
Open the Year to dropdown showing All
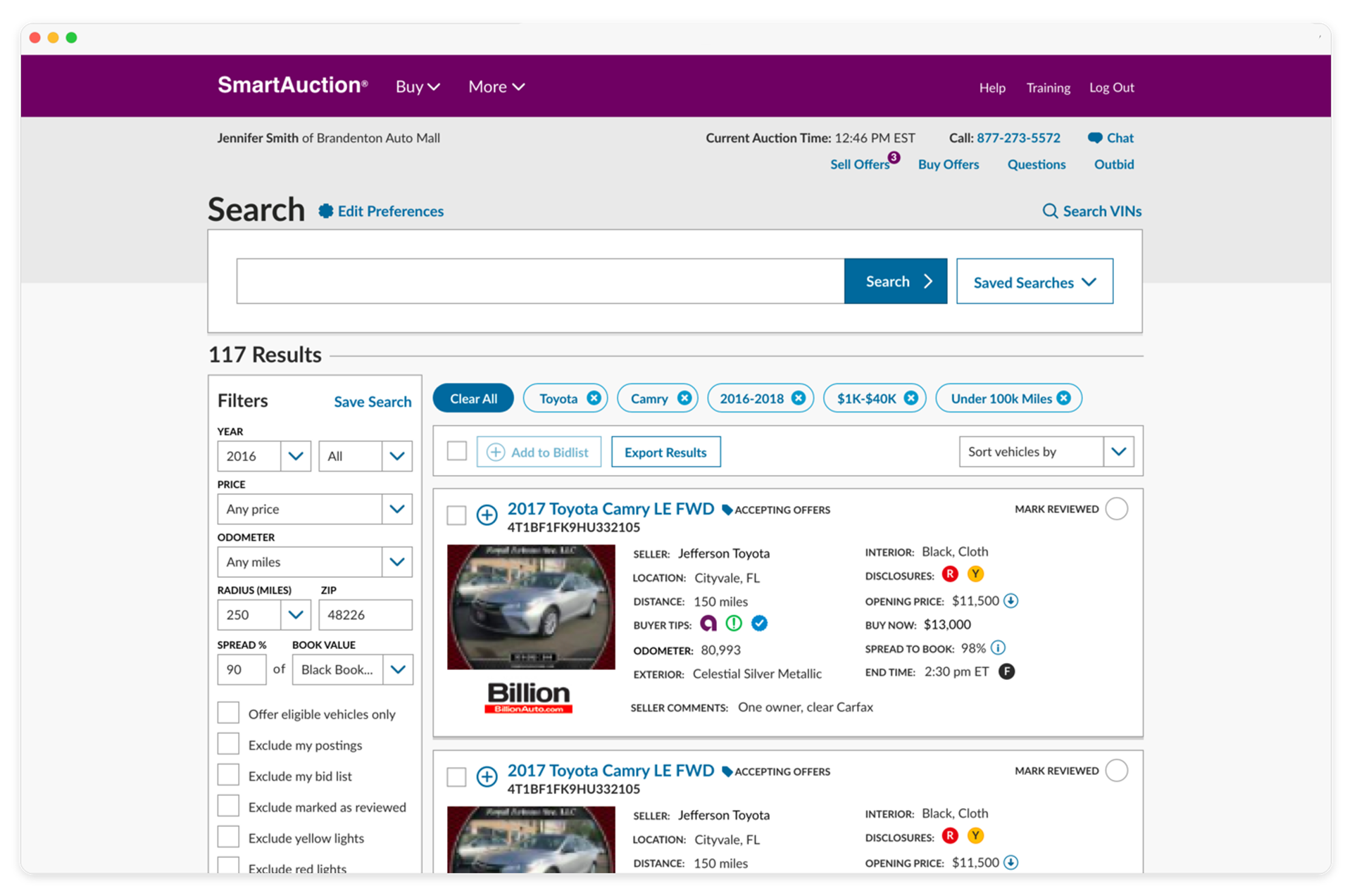click(365, 456)
